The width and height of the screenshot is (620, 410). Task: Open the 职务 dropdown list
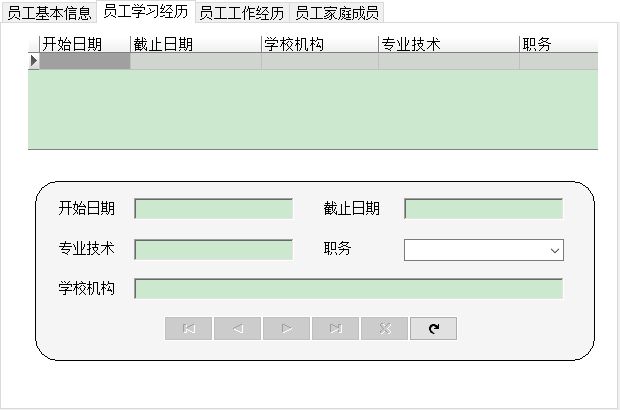(555, 250)
